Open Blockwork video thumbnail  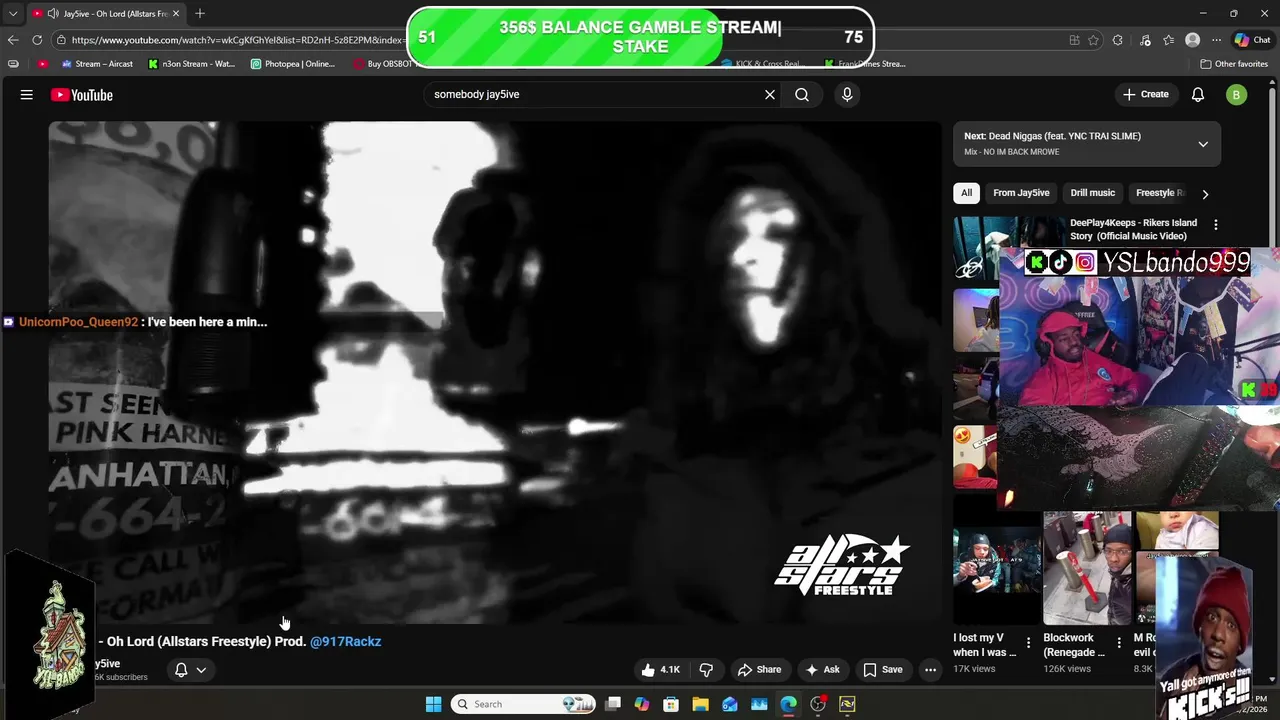tap(1087, 568)
